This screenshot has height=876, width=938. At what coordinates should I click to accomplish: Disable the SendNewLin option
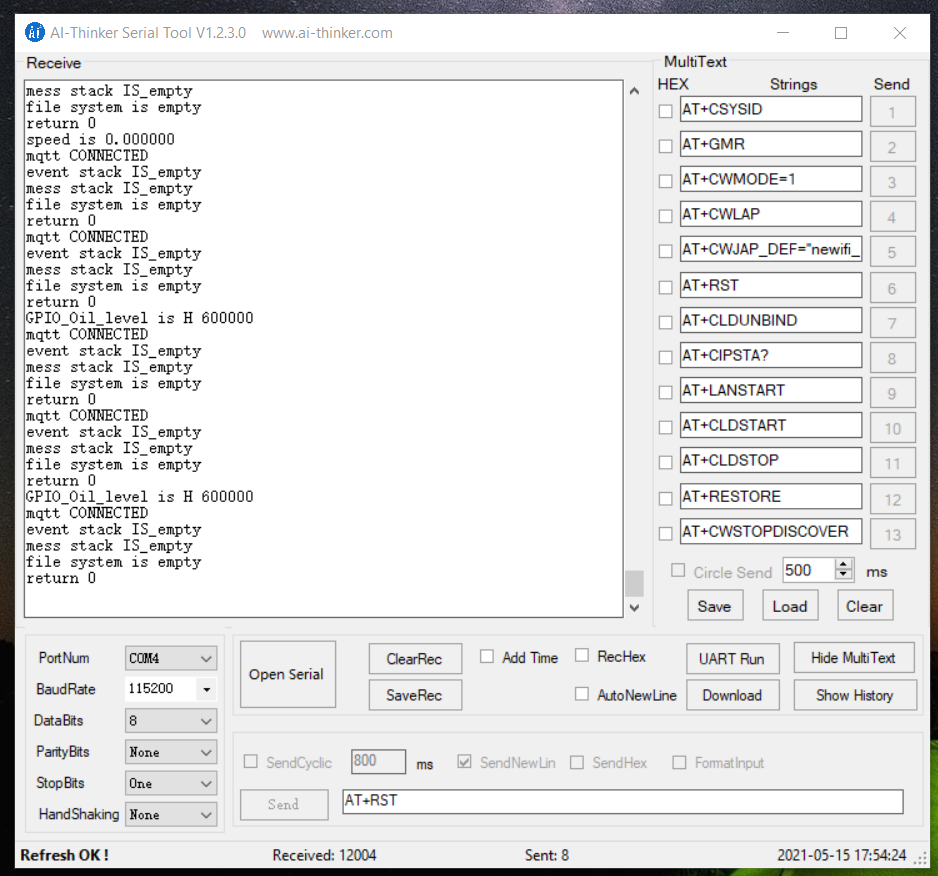click(464, 760)
